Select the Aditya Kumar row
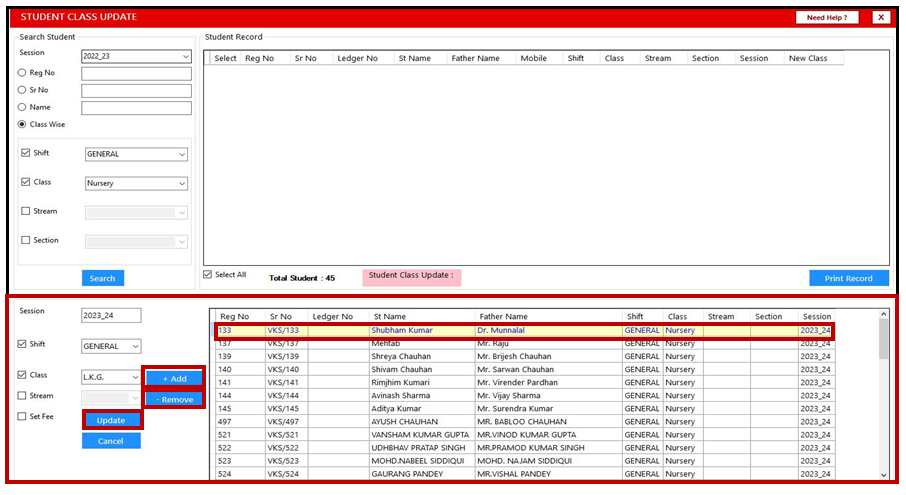Image resolution: width=906 pixels, height=495 pixels. coord(525,408)
